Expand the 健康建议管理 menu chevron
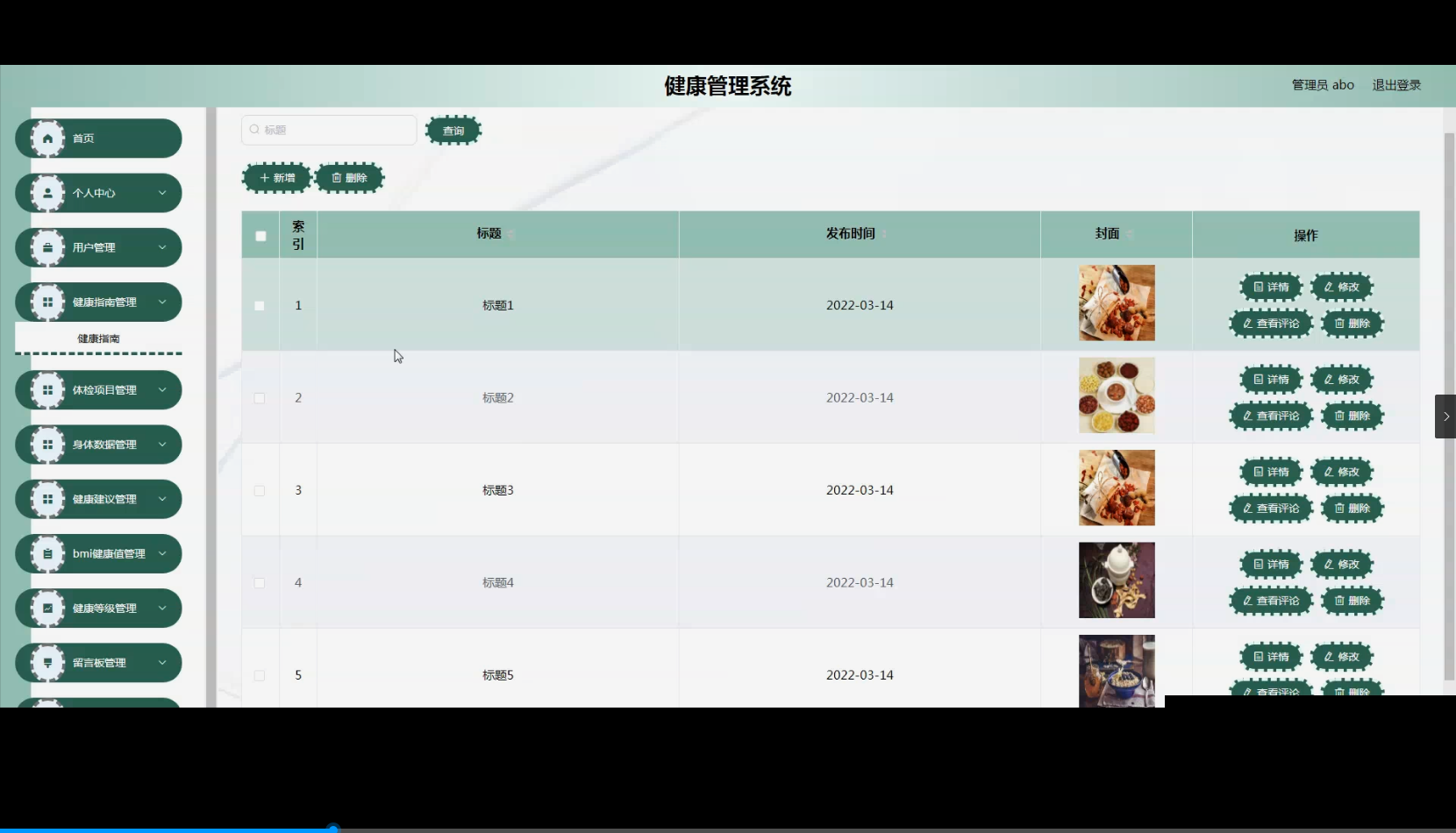This screenshot has width=1456, height=833. [162, 499]
